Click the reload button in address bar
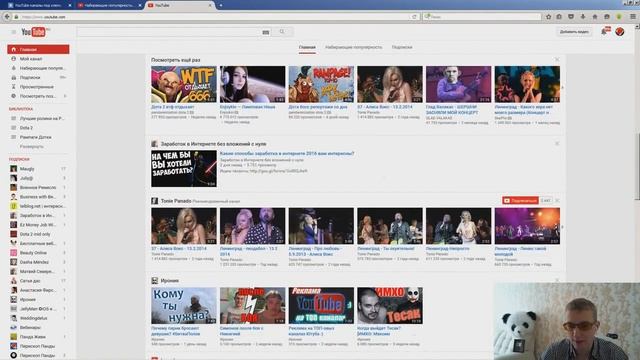 (x=414, y=17)
